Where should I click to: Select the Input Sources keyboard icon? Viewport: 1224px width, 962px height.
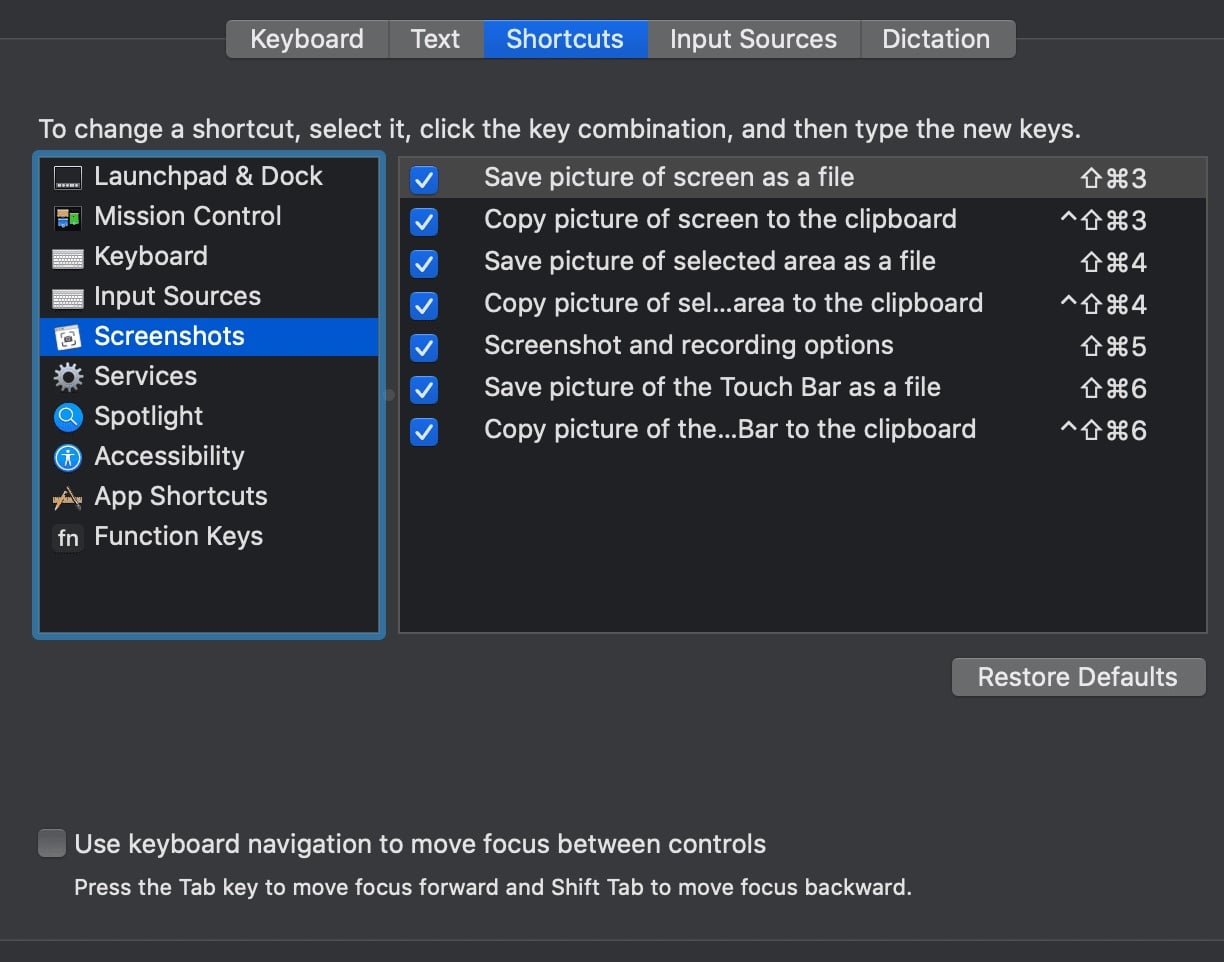pos(68,298)
